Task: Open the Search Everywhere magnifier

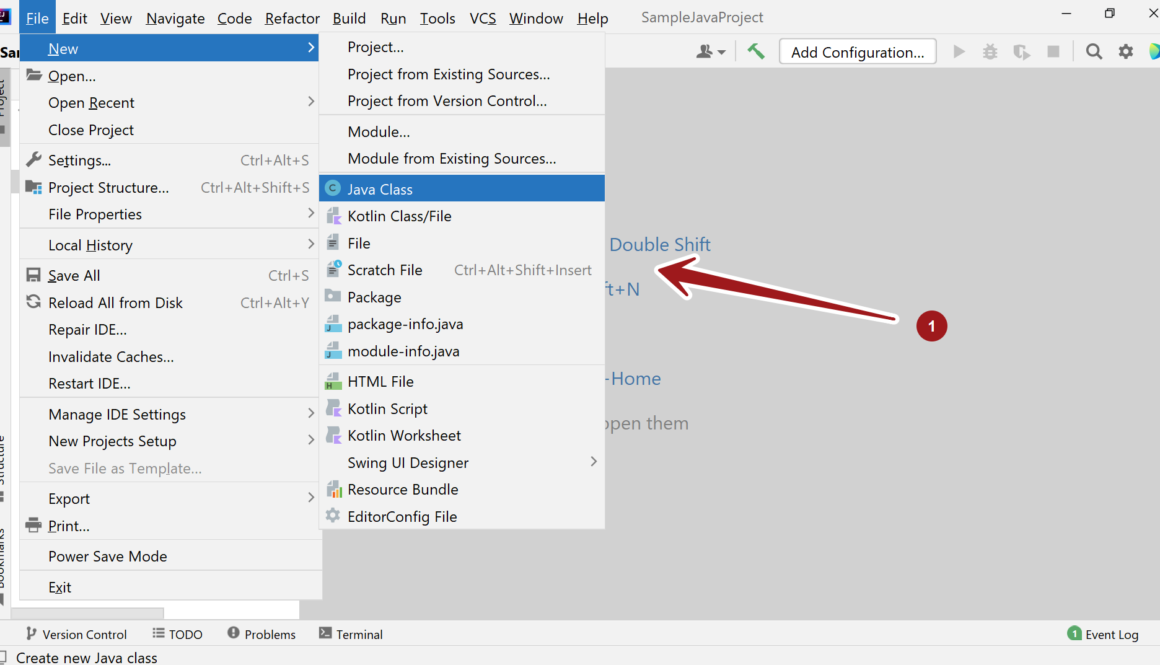Action: (x=1093, y=50)
